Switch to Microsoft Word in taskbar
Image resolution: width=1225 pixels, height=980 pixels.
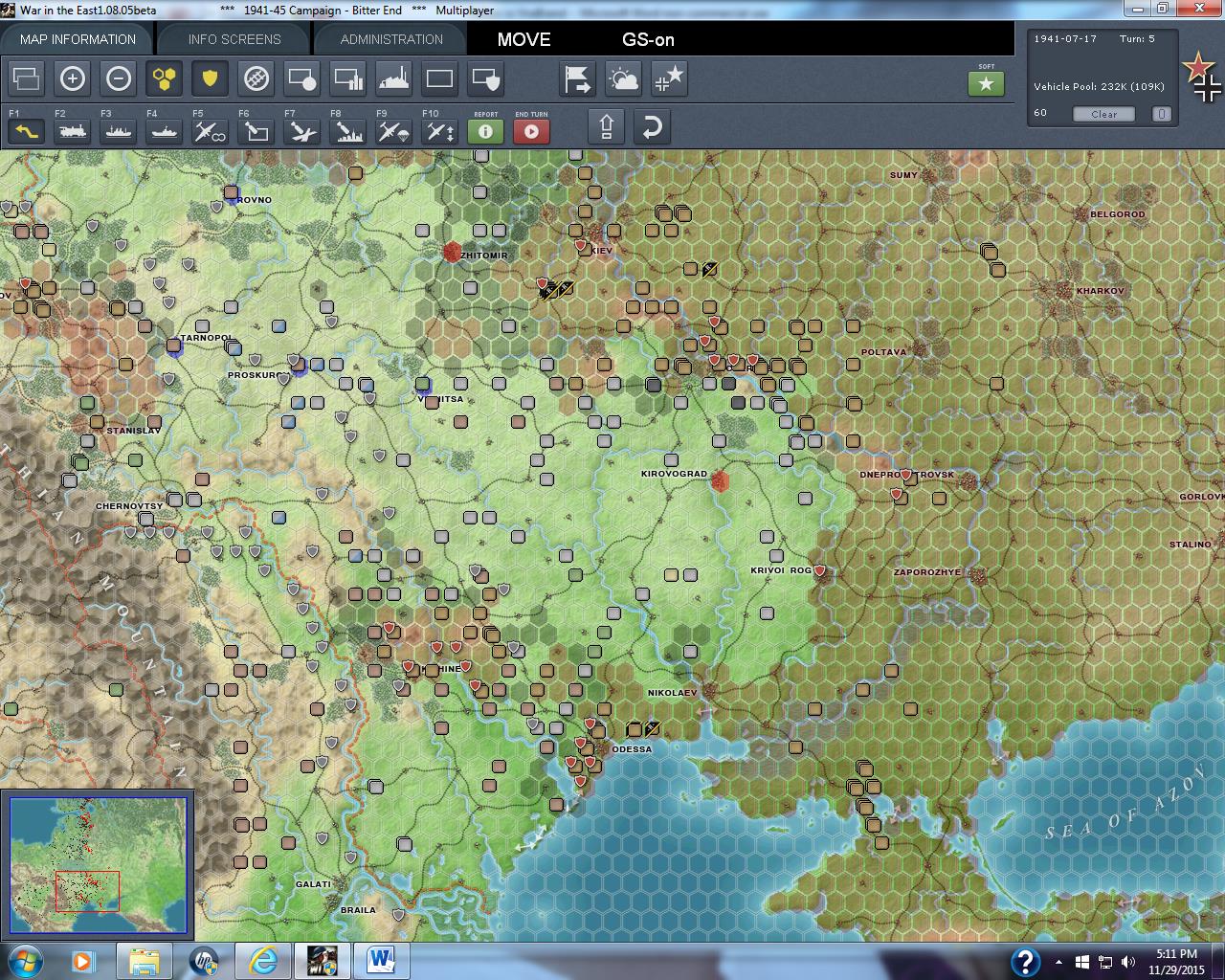[382, 961]
